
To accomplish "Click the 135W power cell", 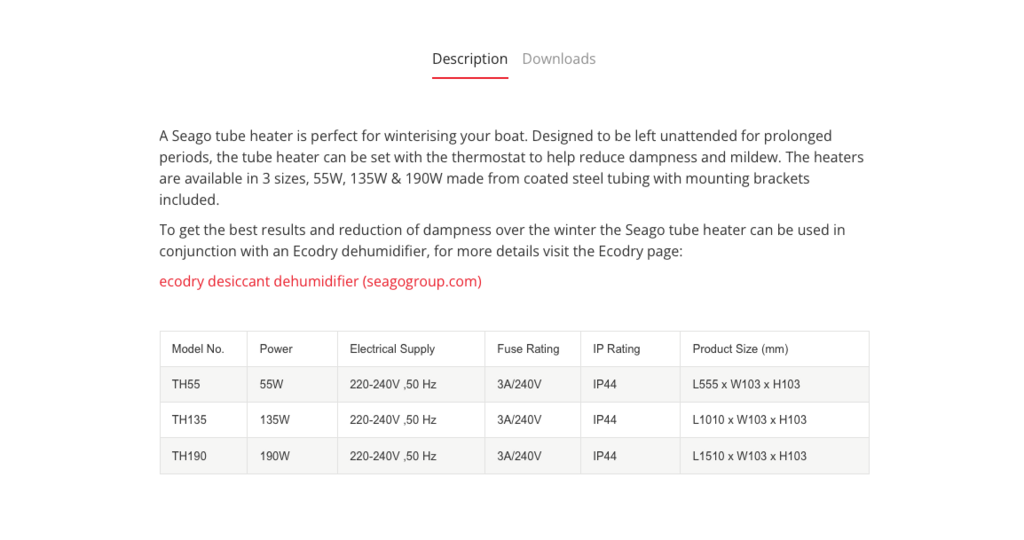I will 293,420.
